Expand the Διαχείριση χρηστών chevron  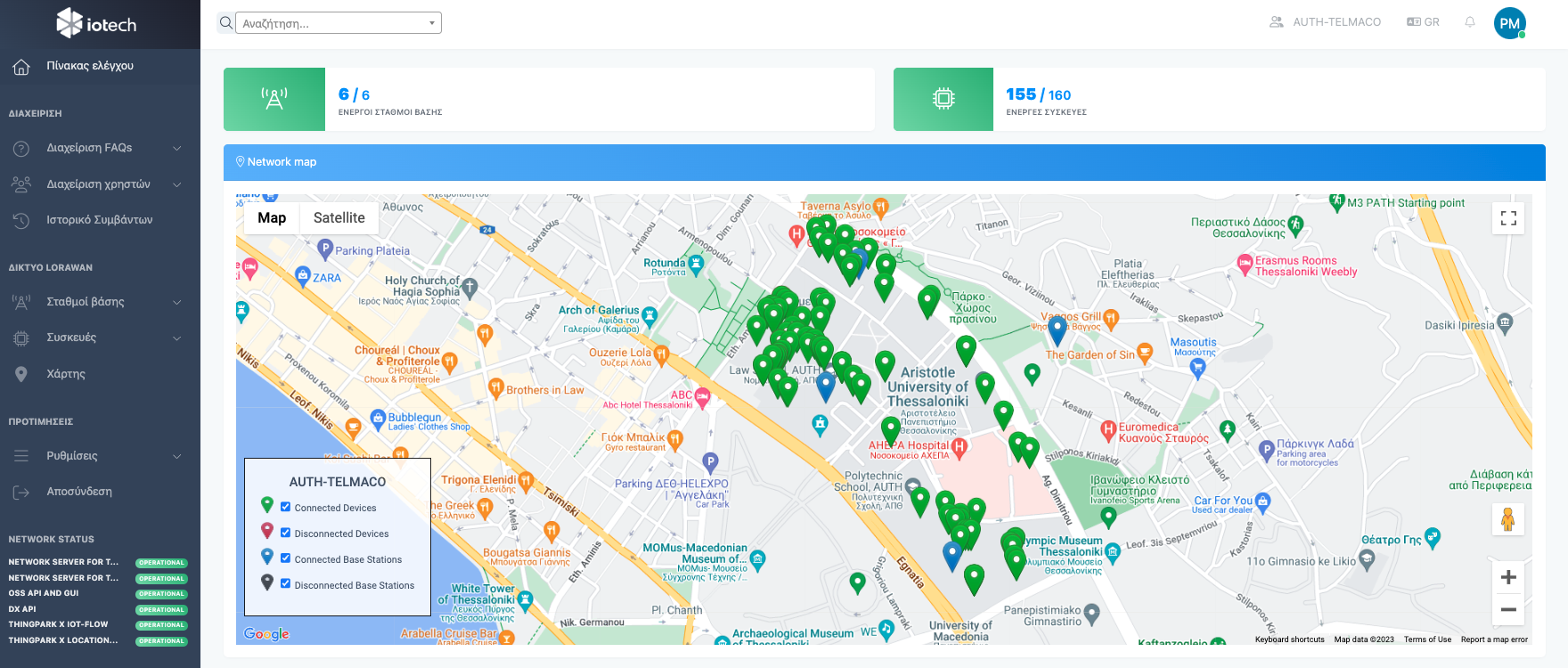click(x=176, y=184)
